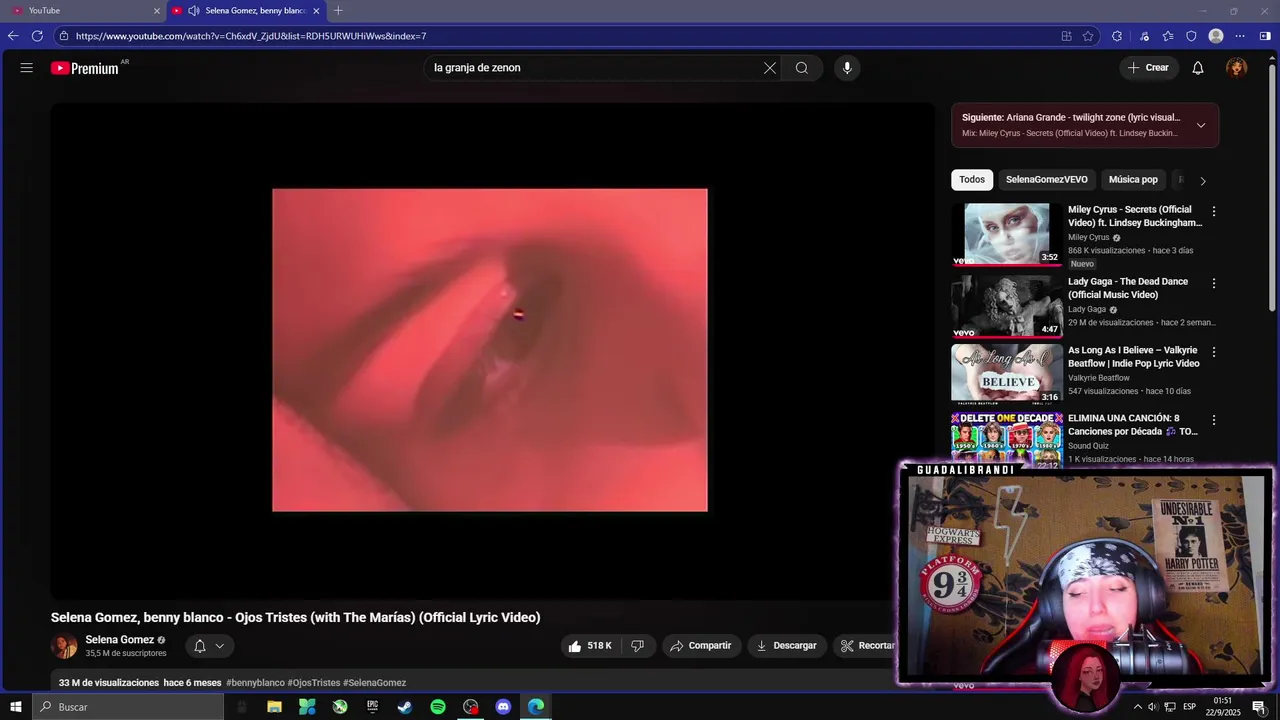Image resolution: width=1280 pixels, height=720 pixels.
Task: Open Discord from taskbar
Action: tap(503, 707)
